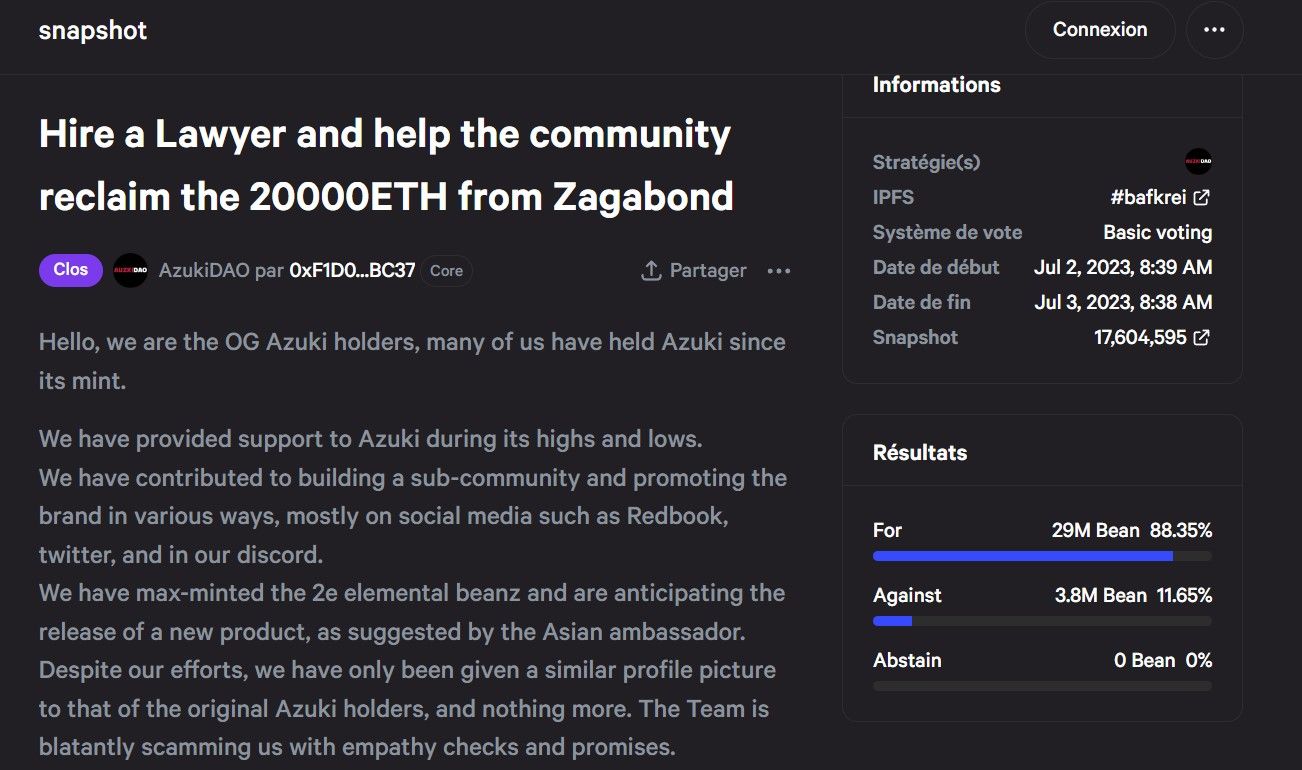The width and height of the screenshot is (1302, 770).
Task: Click the Abstain results bar
Action: [1042, 686]
